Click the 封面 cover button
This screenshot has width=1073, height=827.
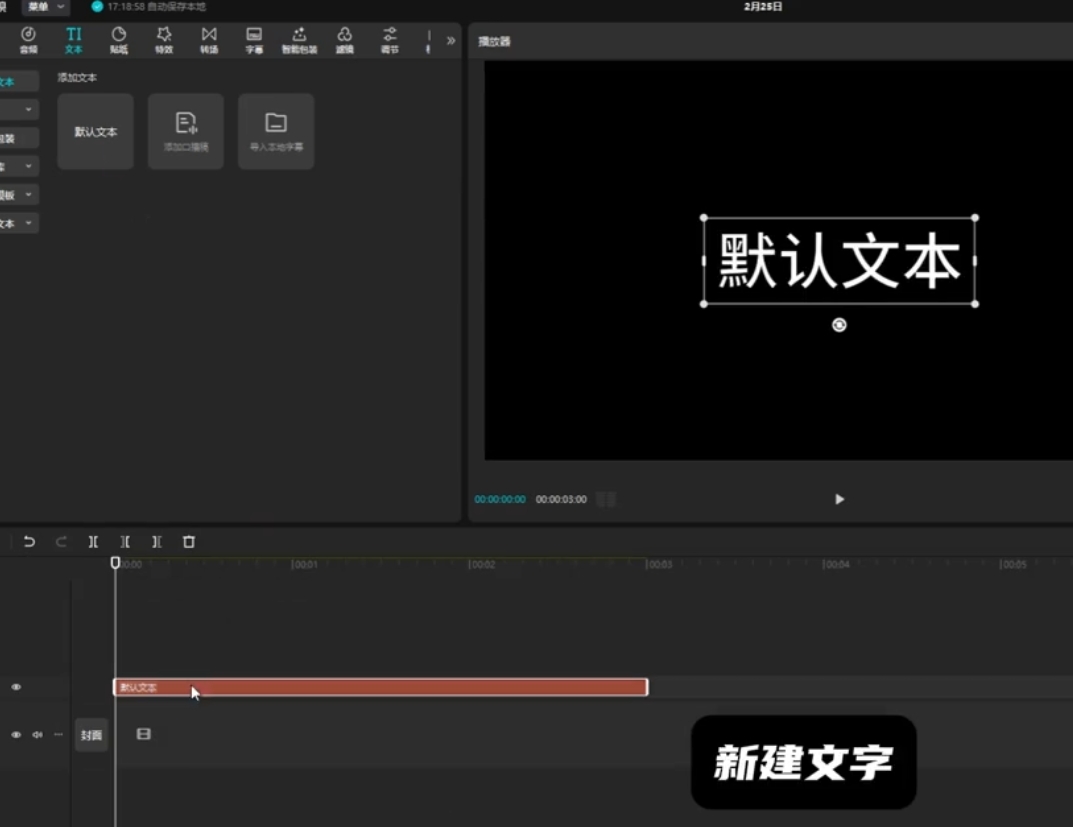pos(91,735)
